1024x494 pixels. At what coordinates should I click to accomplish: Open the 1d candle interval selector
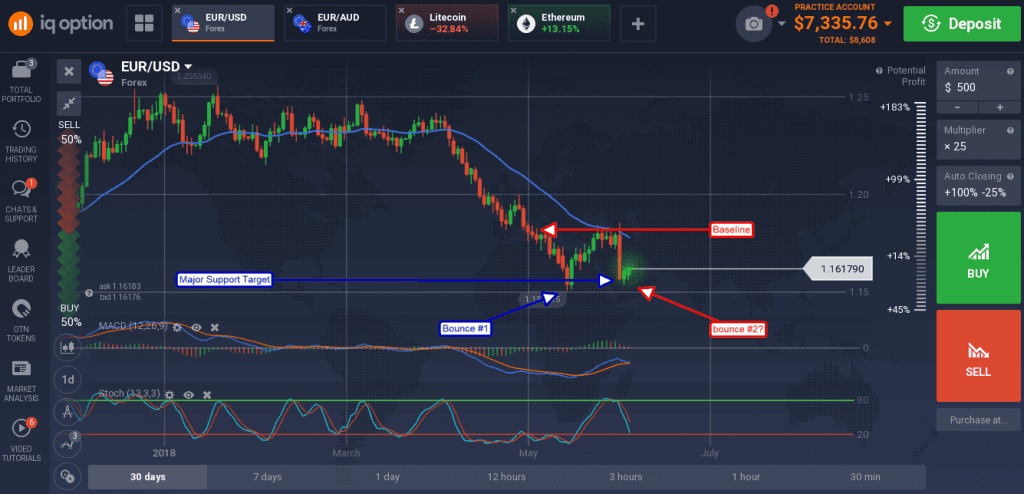pos(67,380)
